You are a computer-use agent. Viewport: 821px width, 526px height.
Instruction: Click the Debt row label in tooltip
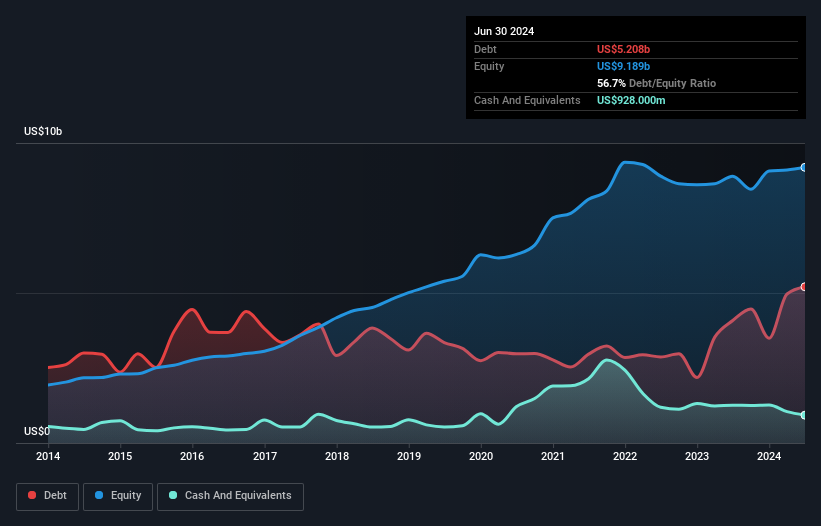coord(485,49)
